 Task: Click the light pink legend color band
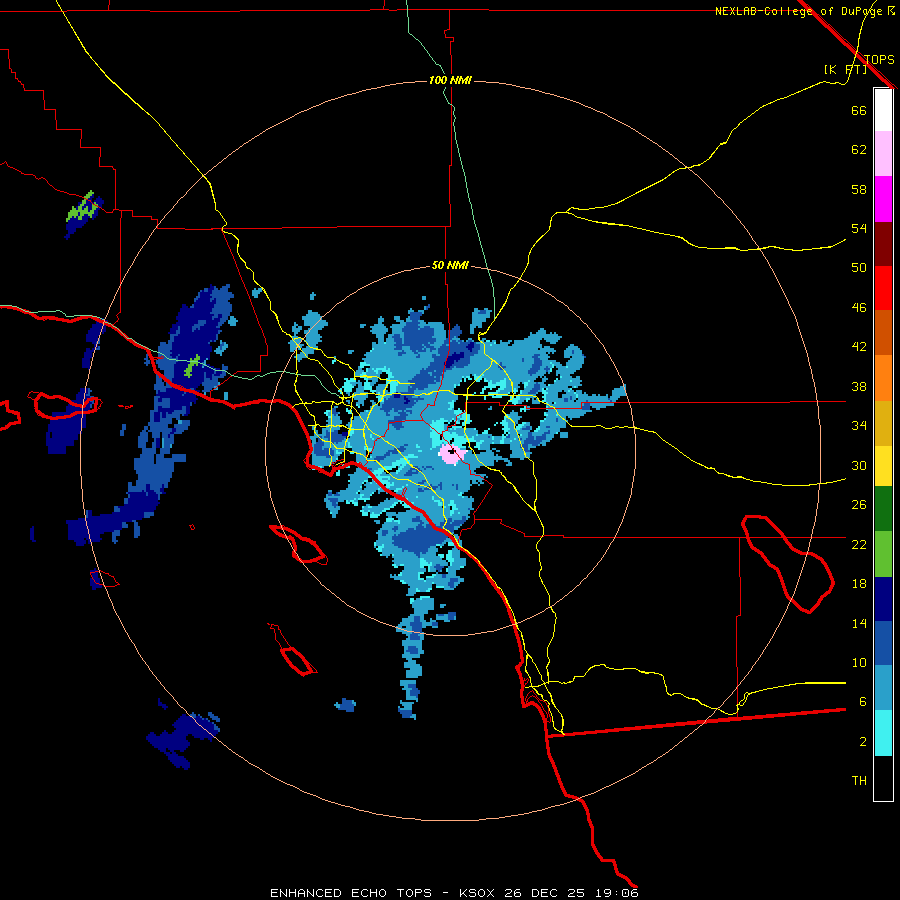pyautogui.click(x=883, y=154)
